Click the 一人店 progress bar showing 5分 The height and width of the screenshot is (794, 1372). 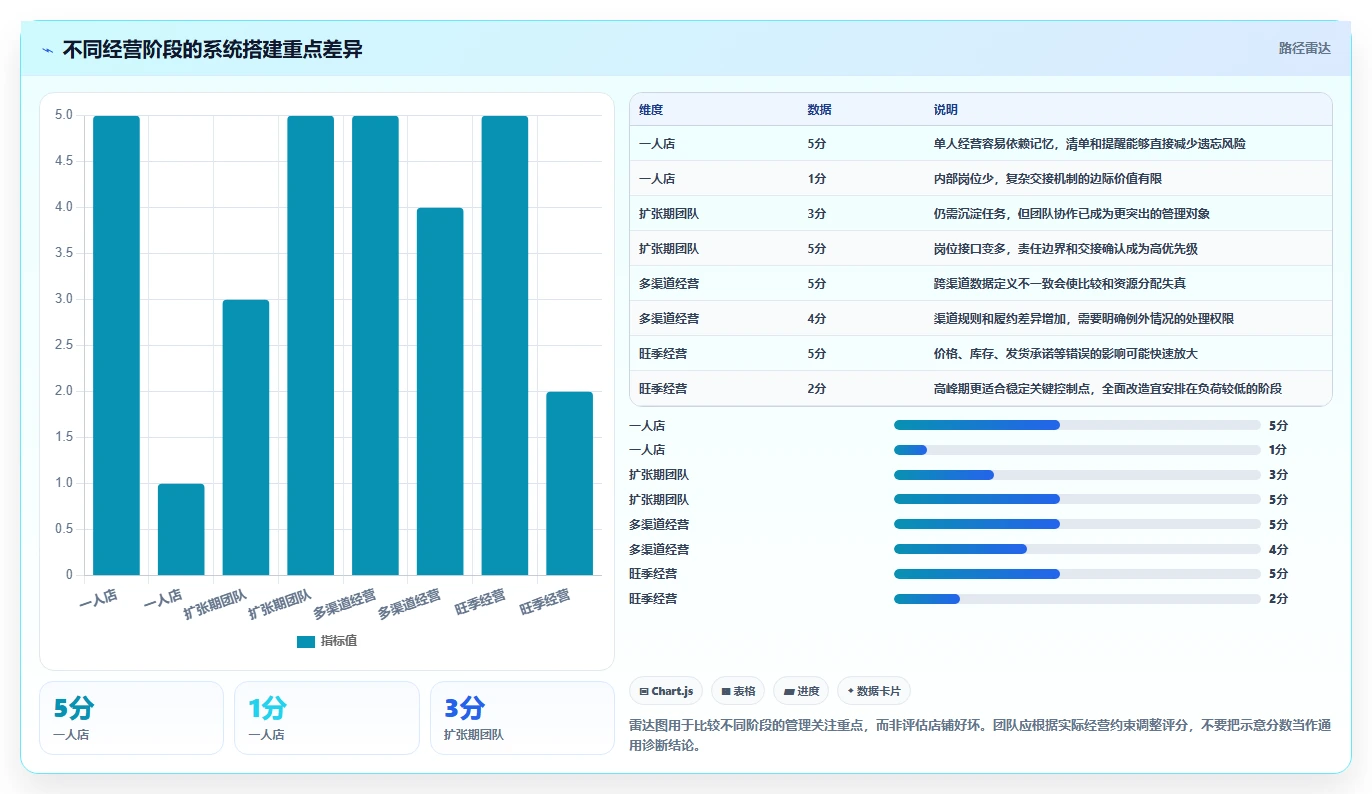(x=1077, y=425)
